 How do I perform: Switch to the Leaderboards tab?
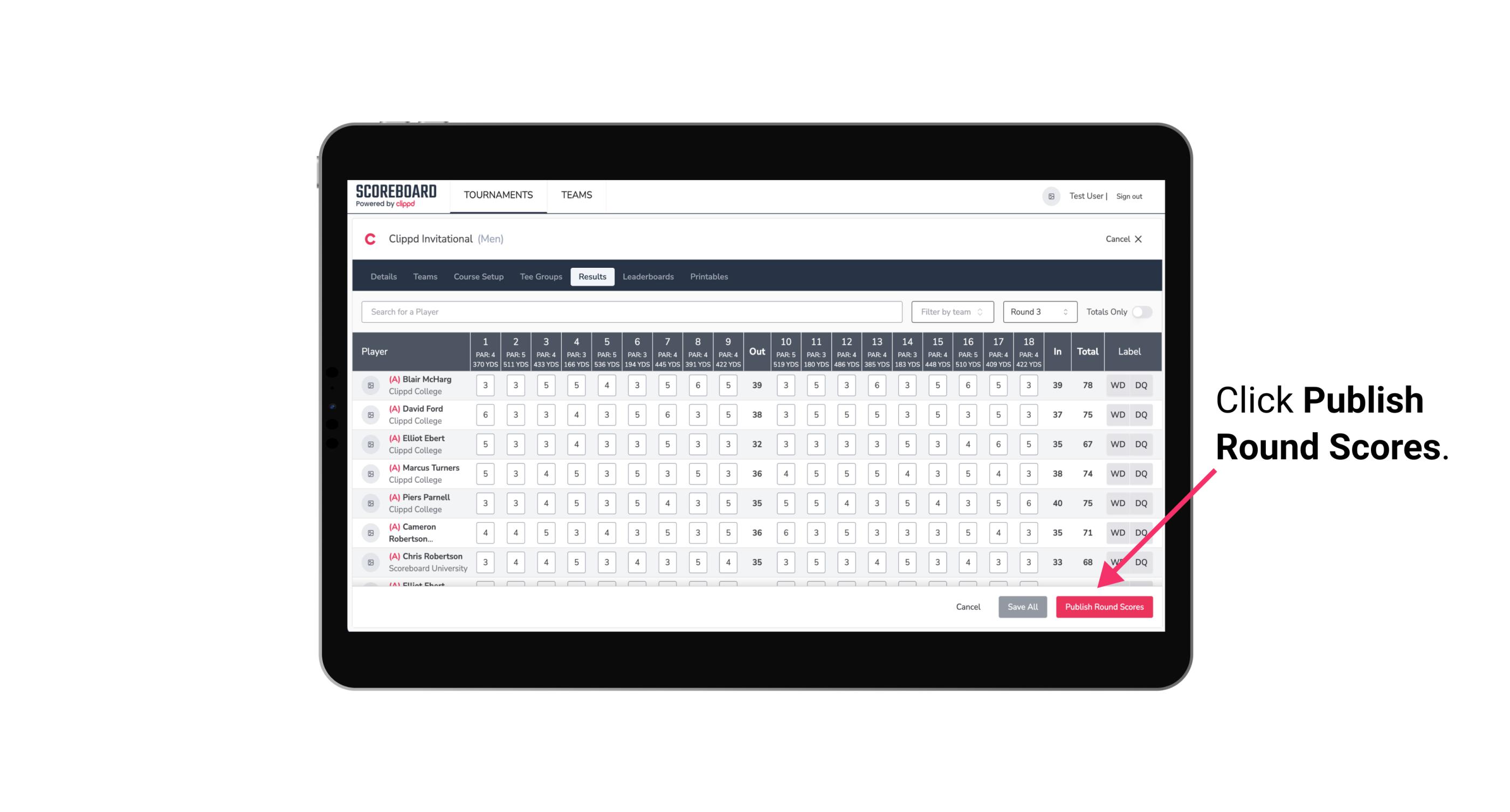[648, 276]
